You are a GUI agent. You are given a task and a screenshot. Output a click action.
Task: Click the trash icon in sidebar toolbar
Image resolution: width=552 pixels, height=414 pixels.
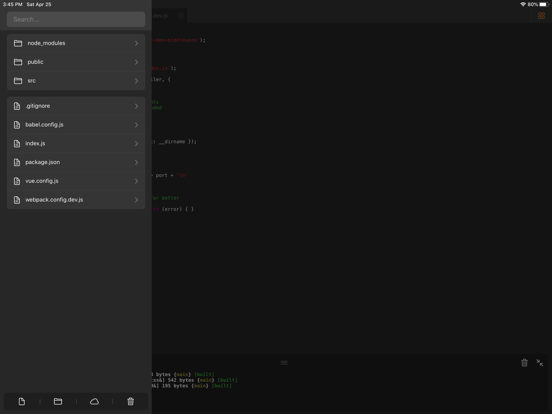[131, 401]
